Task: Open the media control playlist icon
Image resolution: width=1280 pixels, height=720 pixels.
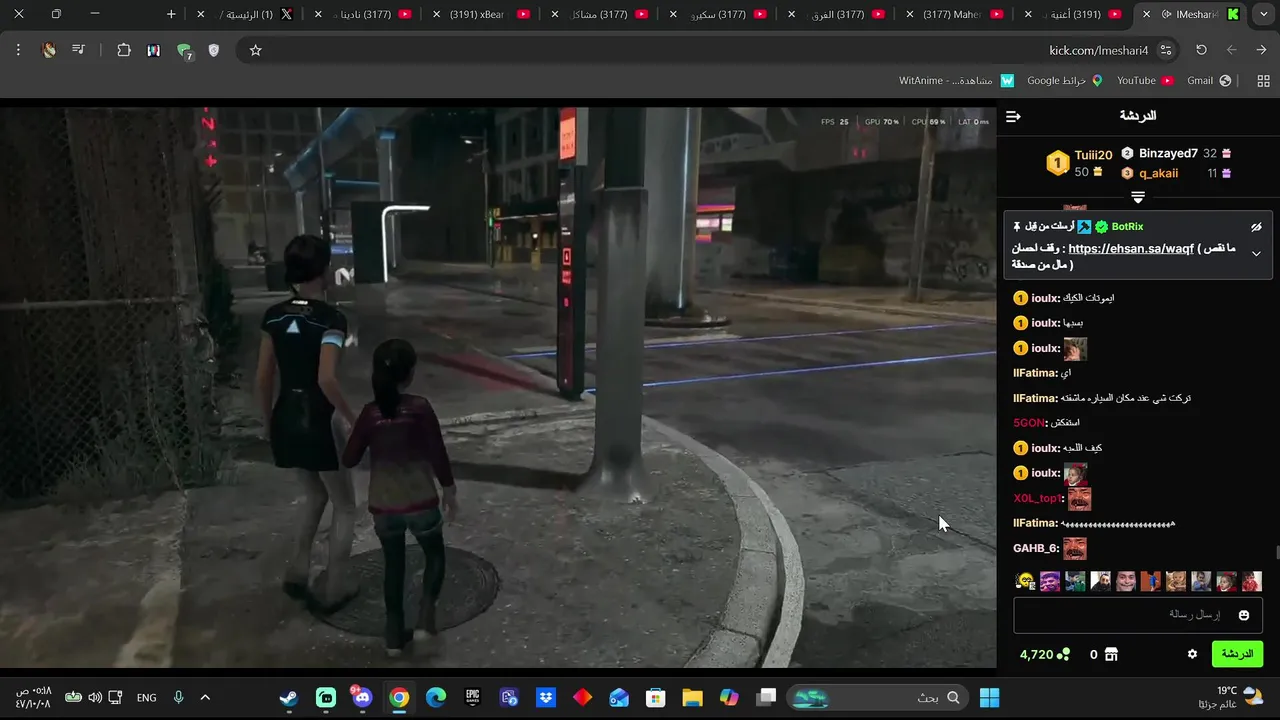Action: pos(78,50)
